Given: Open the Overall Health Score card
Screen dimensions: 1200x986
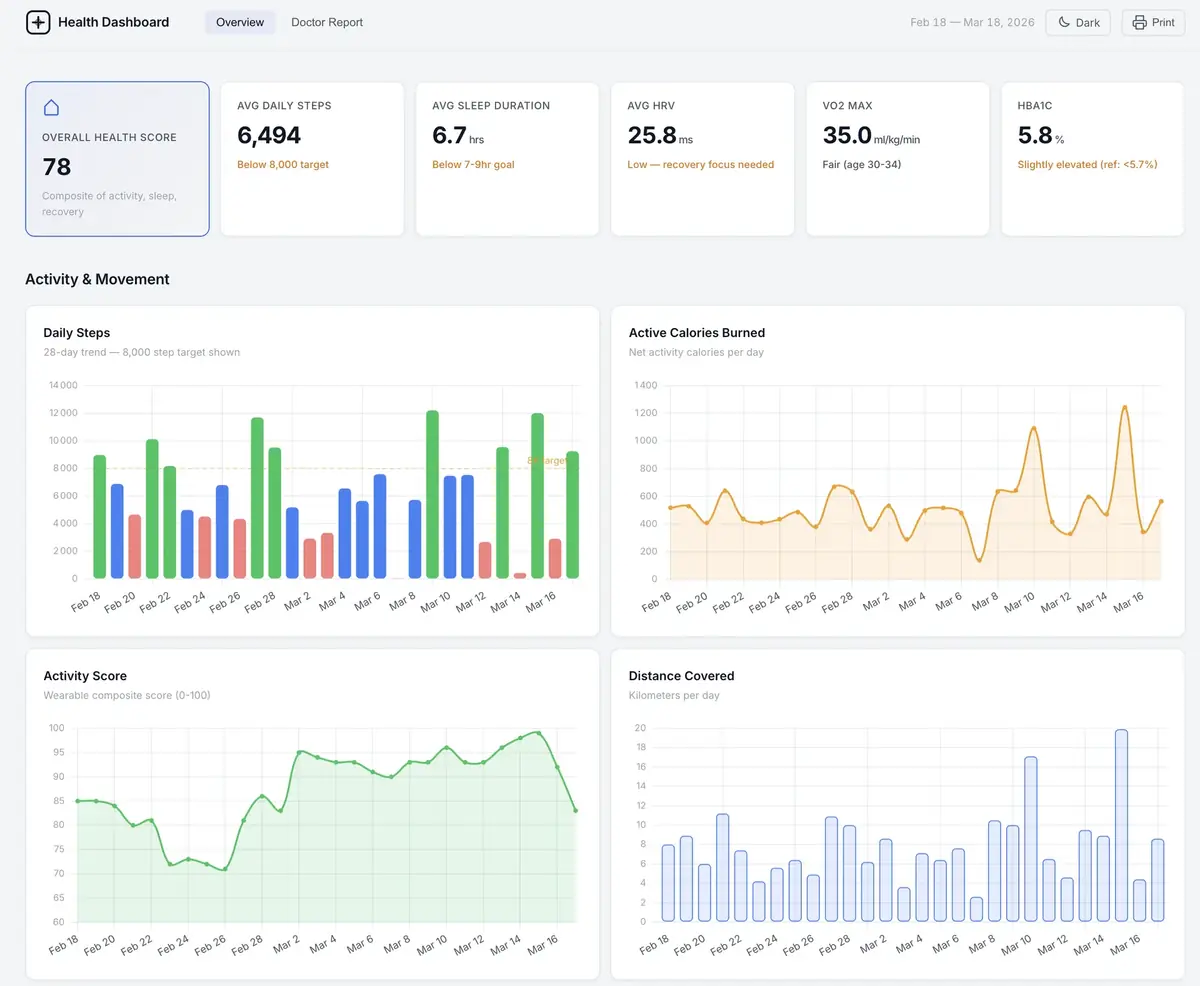Looking at the screenshot, I should 117,159.
